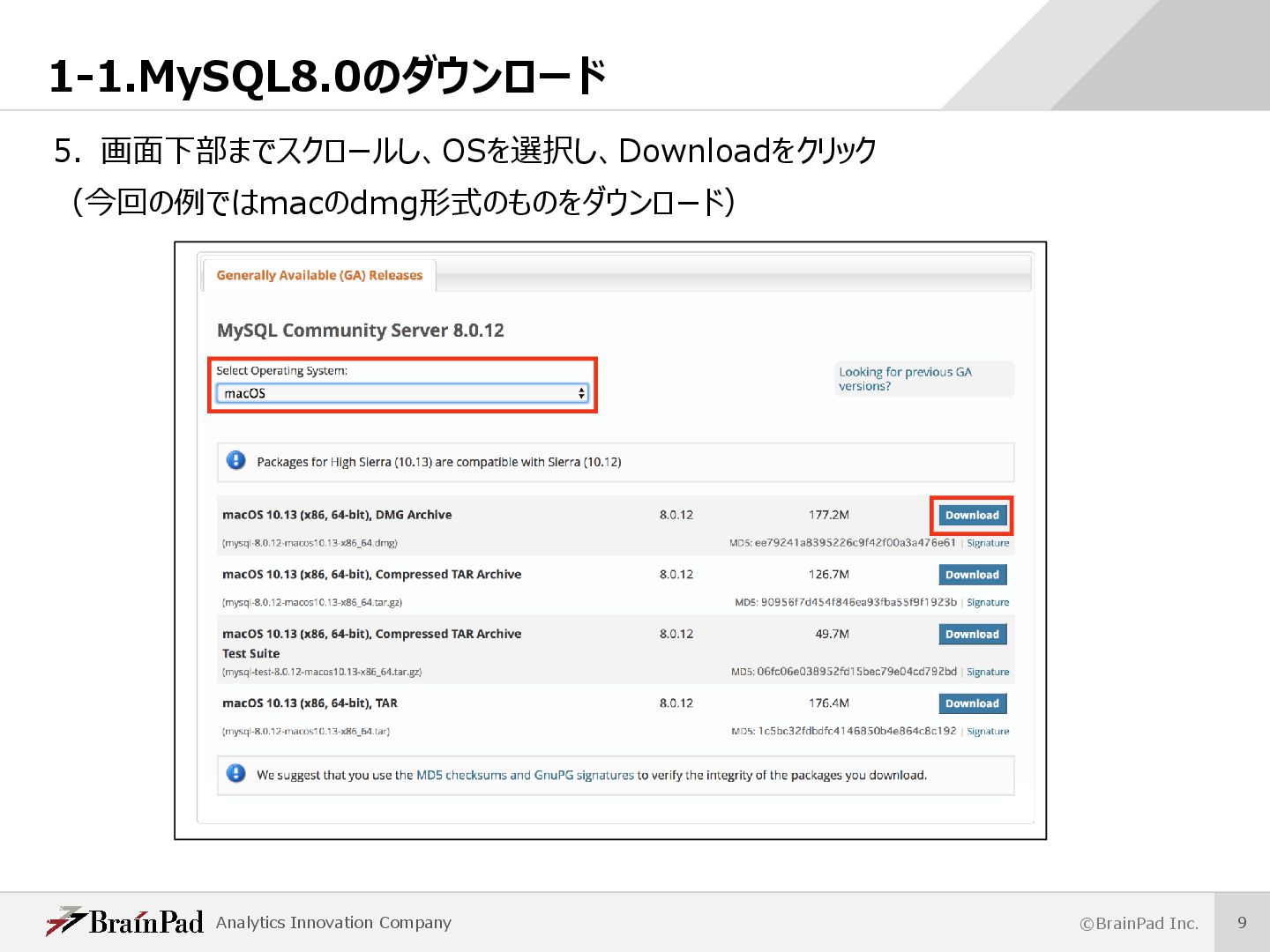Open Signature link for mysql-8.0.12 tar.gz
Image resolution: width=1270 pixels, height=952 pixels.
[988, 602]
